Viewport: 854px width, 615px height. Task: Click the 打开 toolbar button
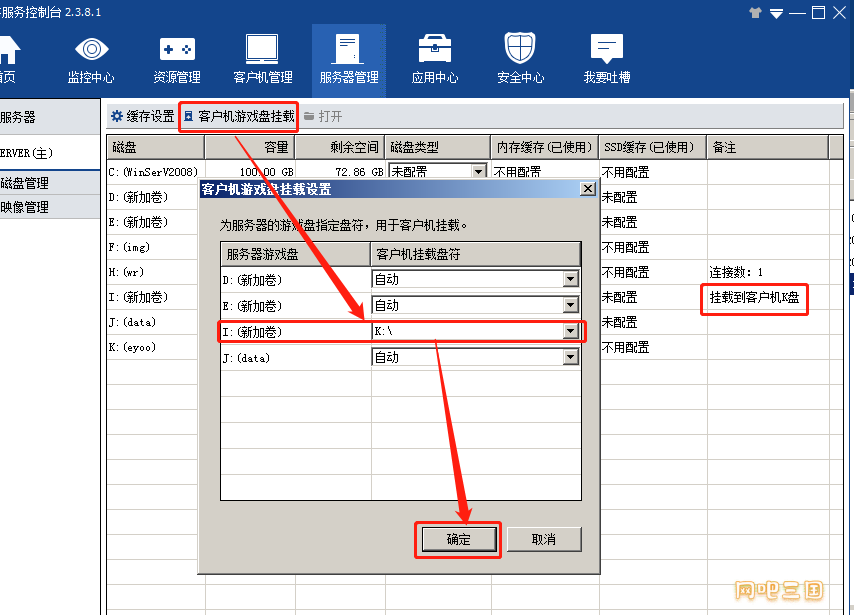pyautogui.click(x=323, y=116)
